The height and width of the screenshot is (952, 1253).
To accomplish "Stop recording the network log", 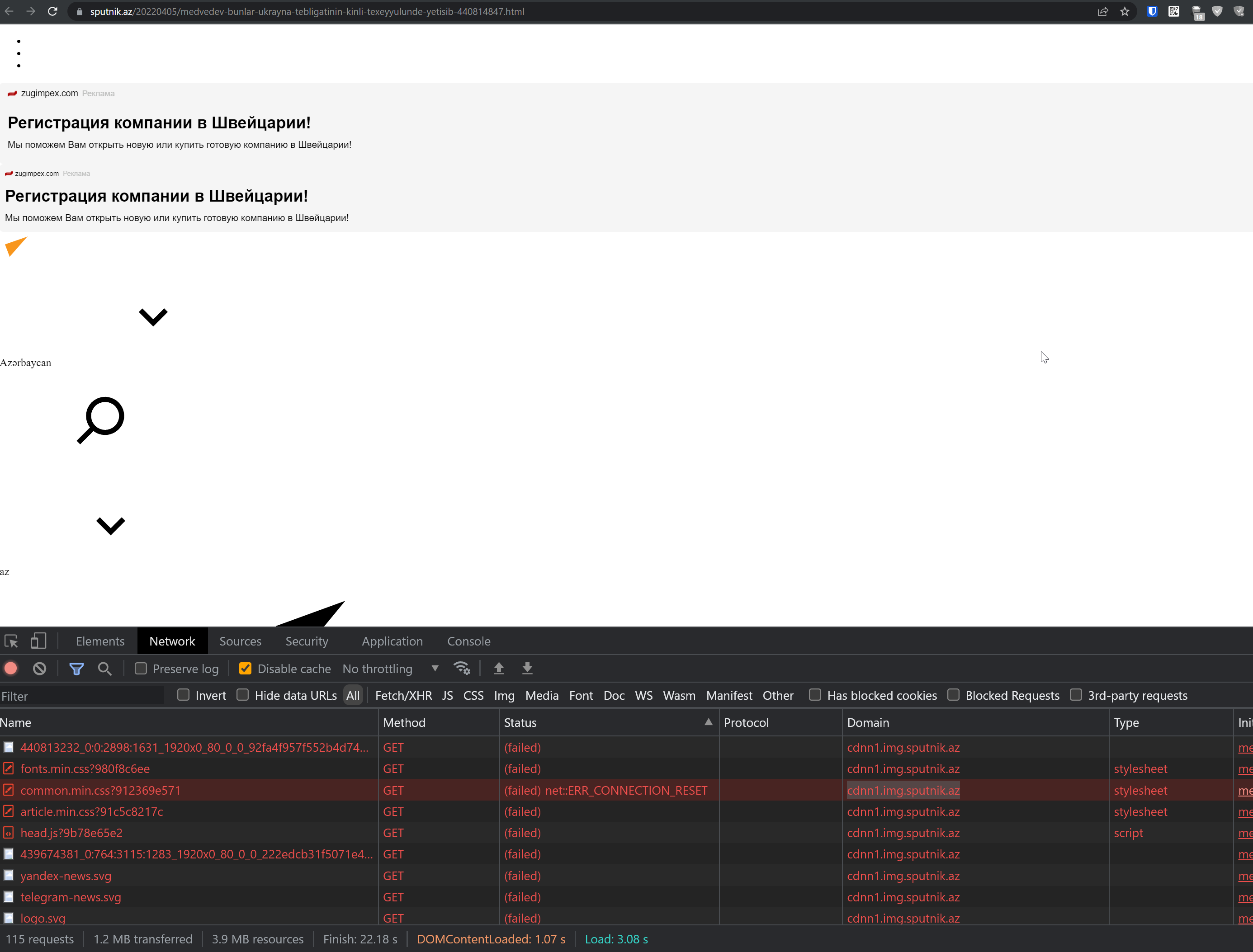I will click(11, 669).
